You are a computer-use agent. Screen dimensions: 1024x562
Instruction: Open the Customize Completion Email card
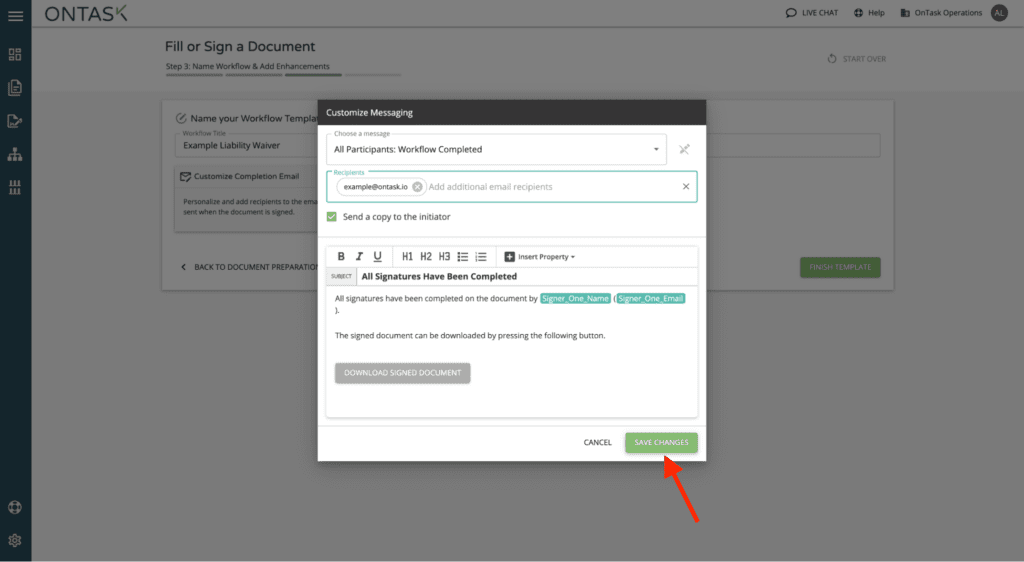point(246,200)
